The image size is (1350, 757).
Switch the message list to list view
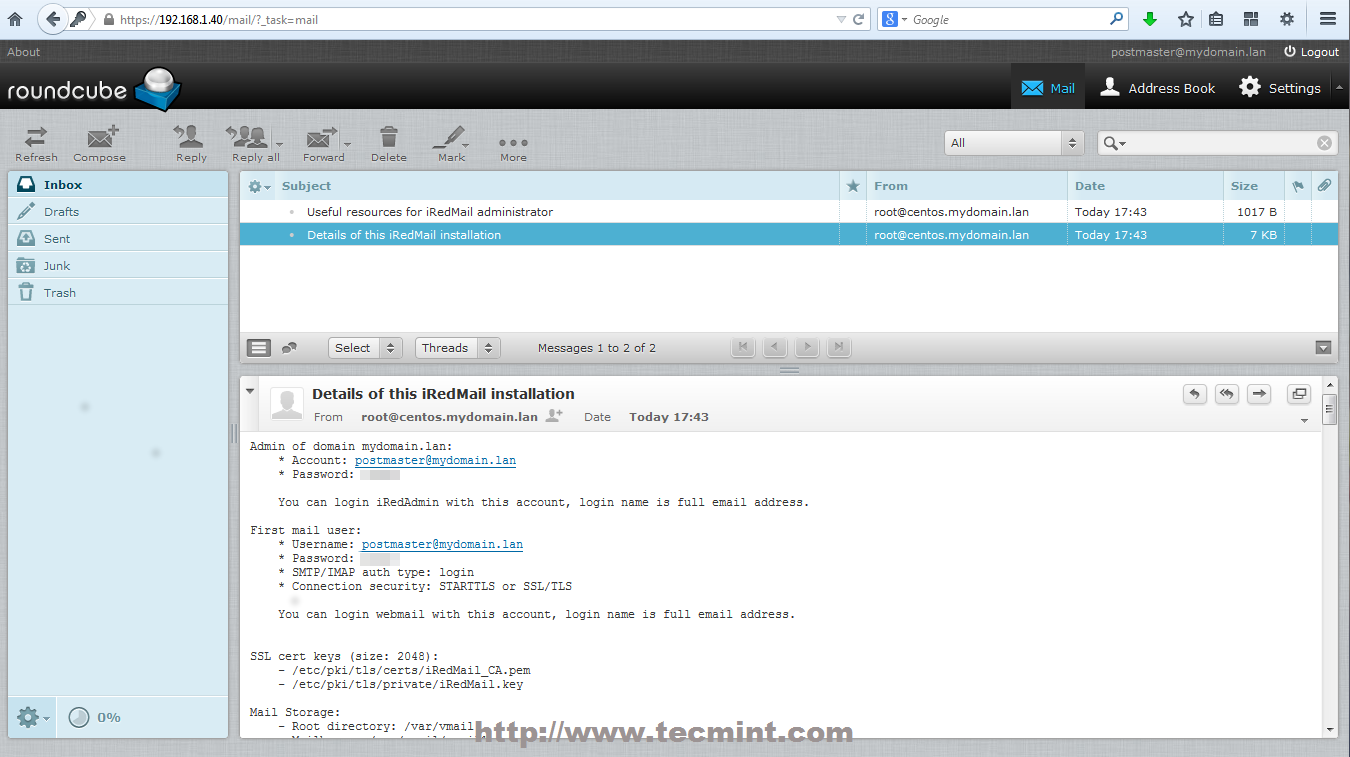point(259,348)
